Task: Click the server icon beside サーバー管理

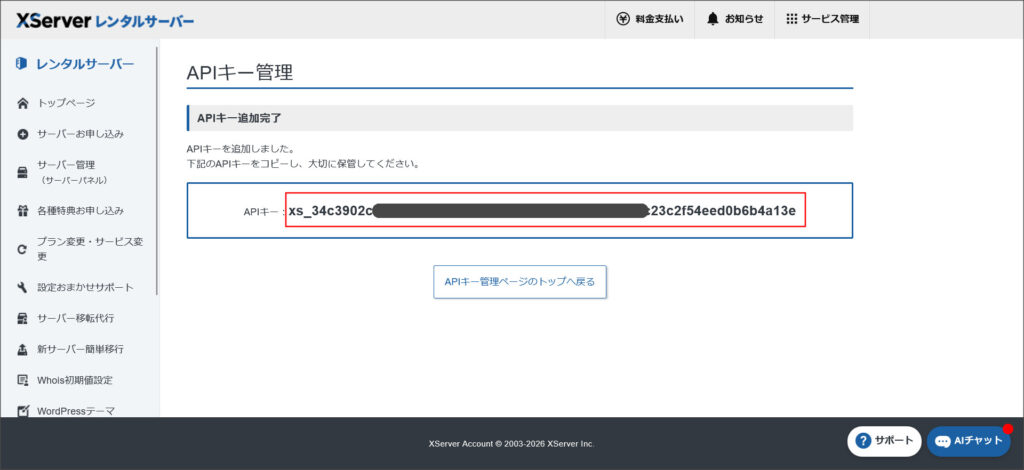Action: click(x=22, y=172)
